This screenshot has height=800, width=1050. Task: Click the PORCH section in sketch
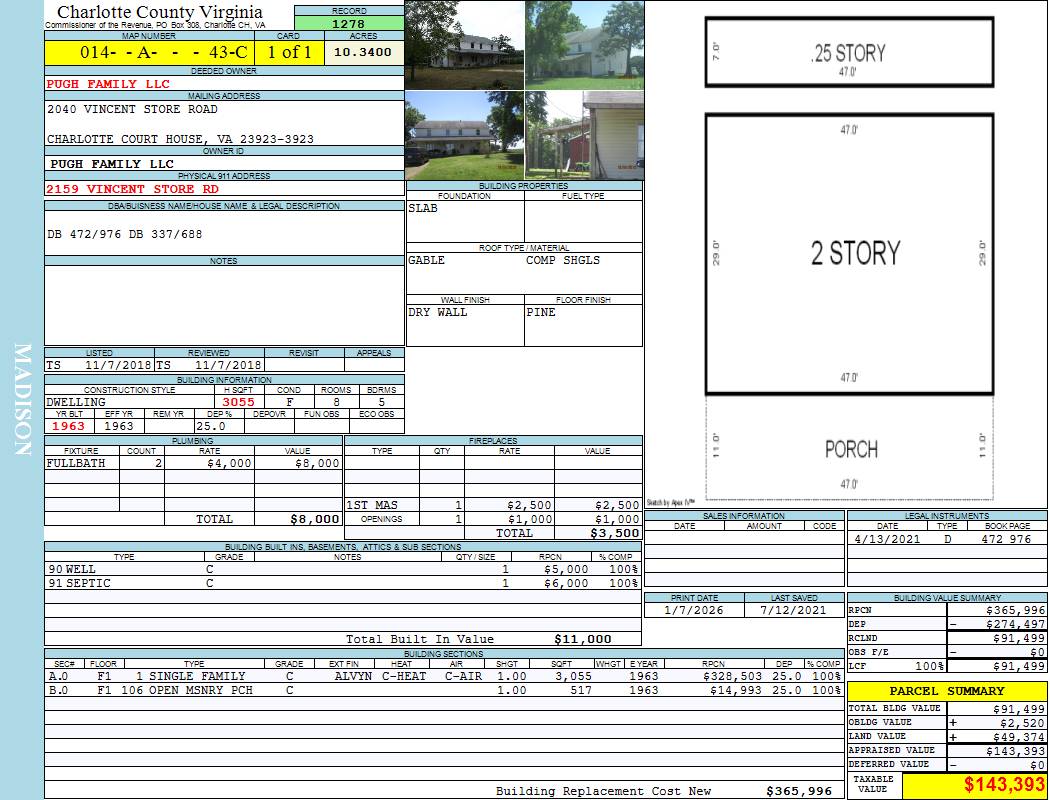[x=849, y=449]
